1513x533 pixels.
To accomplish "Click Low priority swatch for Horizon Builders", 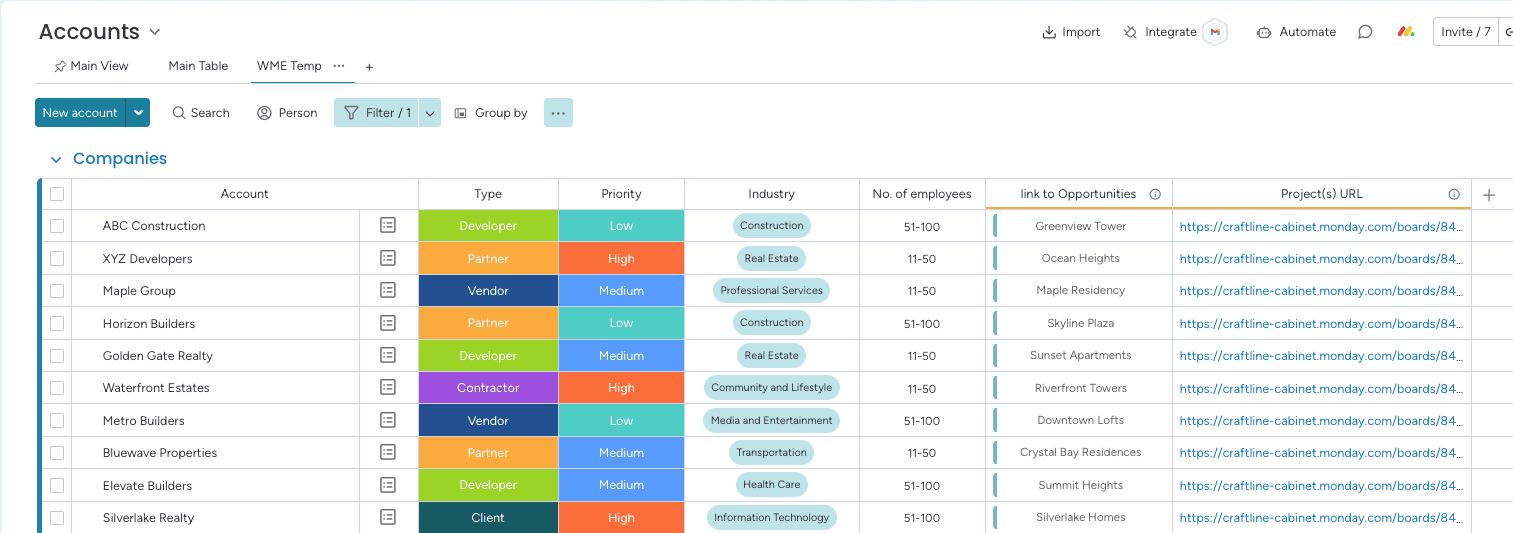I will 621,323.
